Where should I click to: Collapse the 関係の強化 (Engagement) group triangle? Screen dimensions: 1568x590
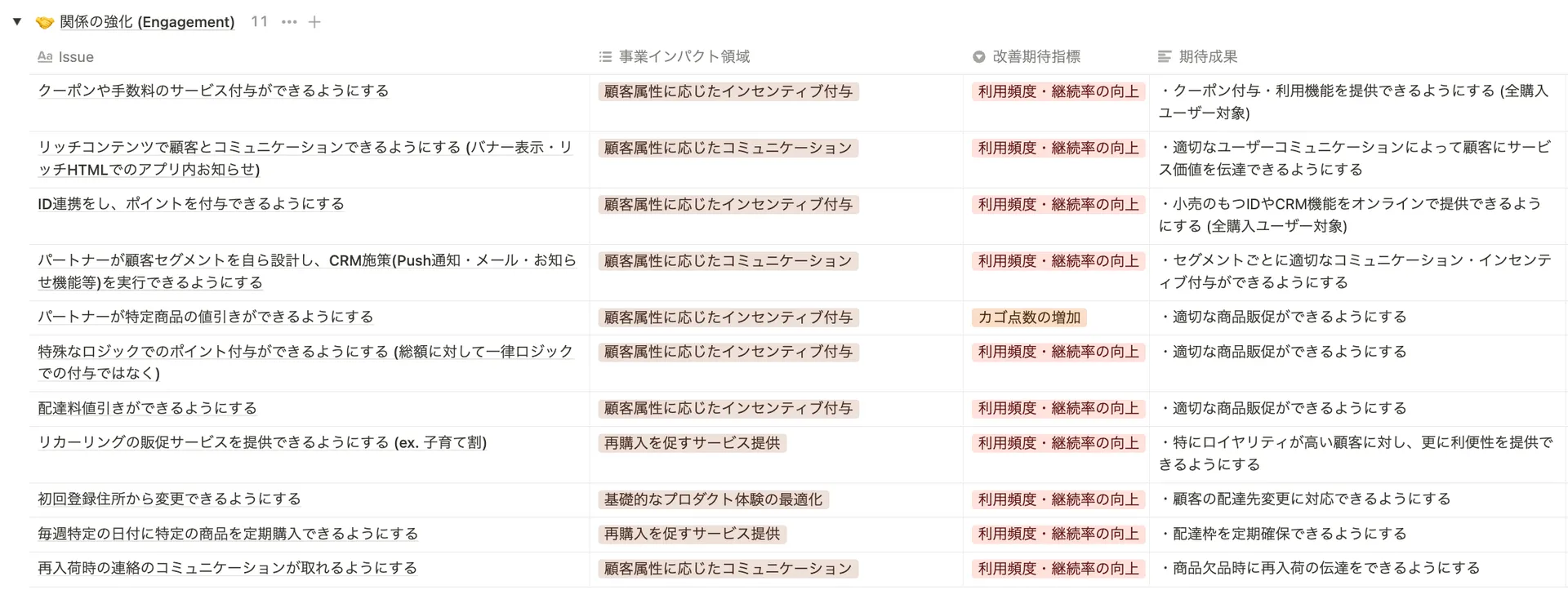[16, 21]
